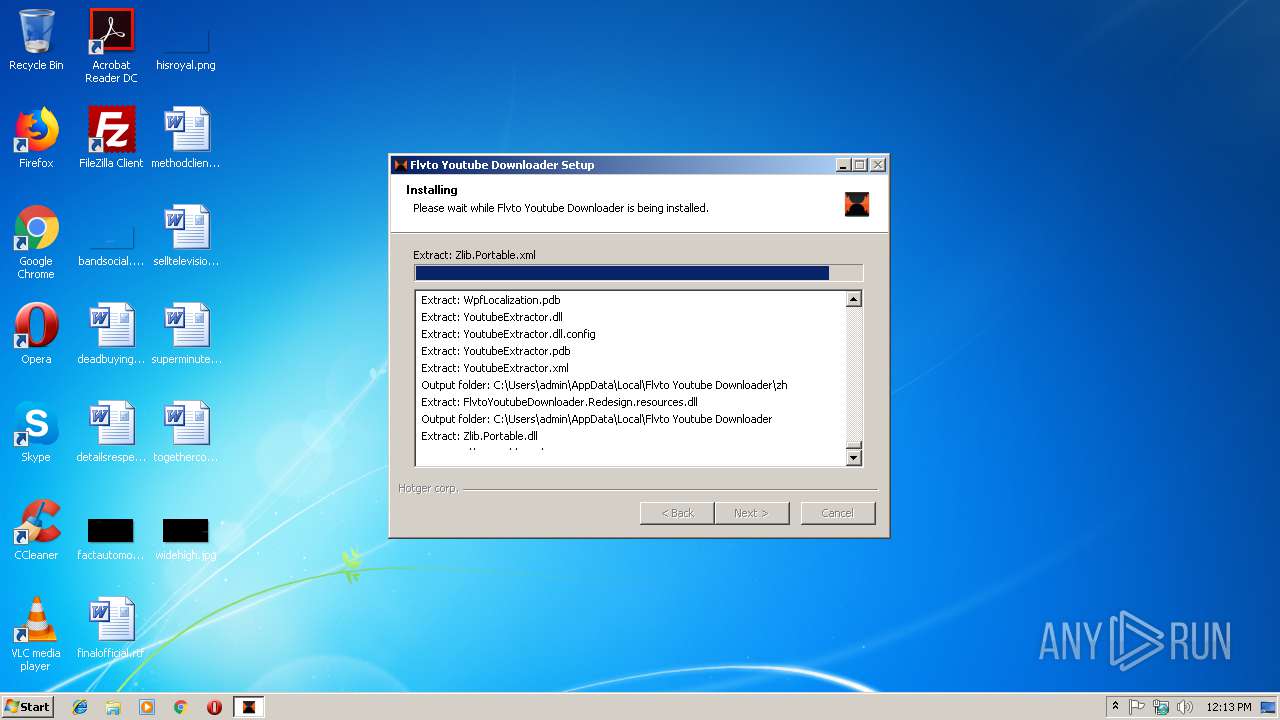Viewport: 1280px width, 720px height.
Task: Click the 'Hotger corp.' label
Action: click(x=428, y=488)
